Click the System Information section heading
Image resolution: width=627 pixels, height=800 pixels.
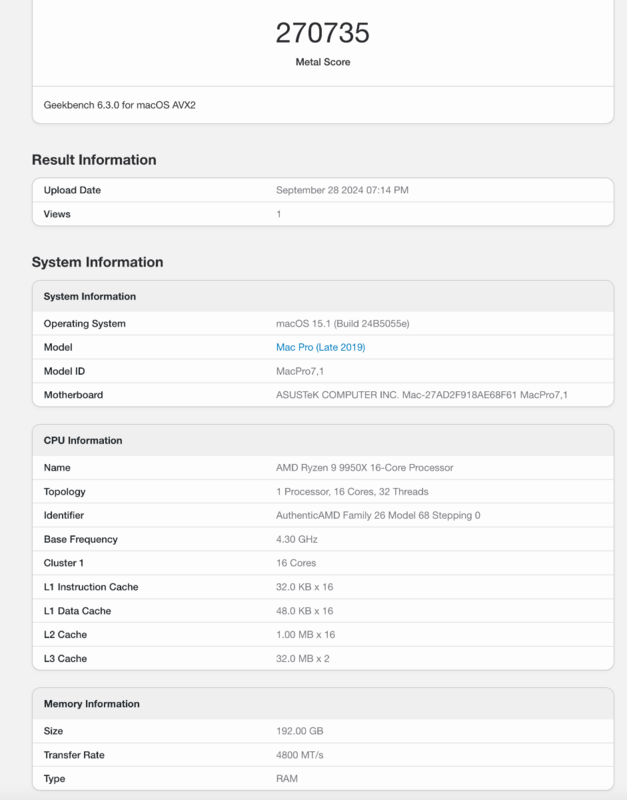[x=97, y=262]
